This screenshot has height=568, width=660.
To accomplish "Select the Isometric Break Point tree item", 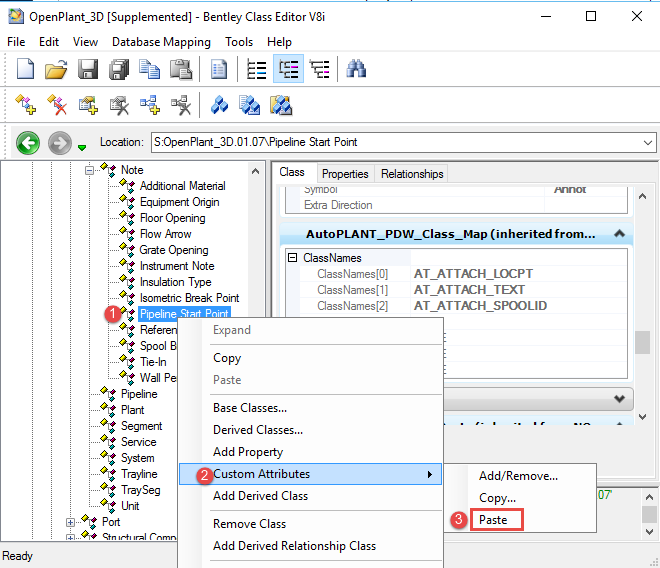I will pyautogui.click(x=189, y=298).
